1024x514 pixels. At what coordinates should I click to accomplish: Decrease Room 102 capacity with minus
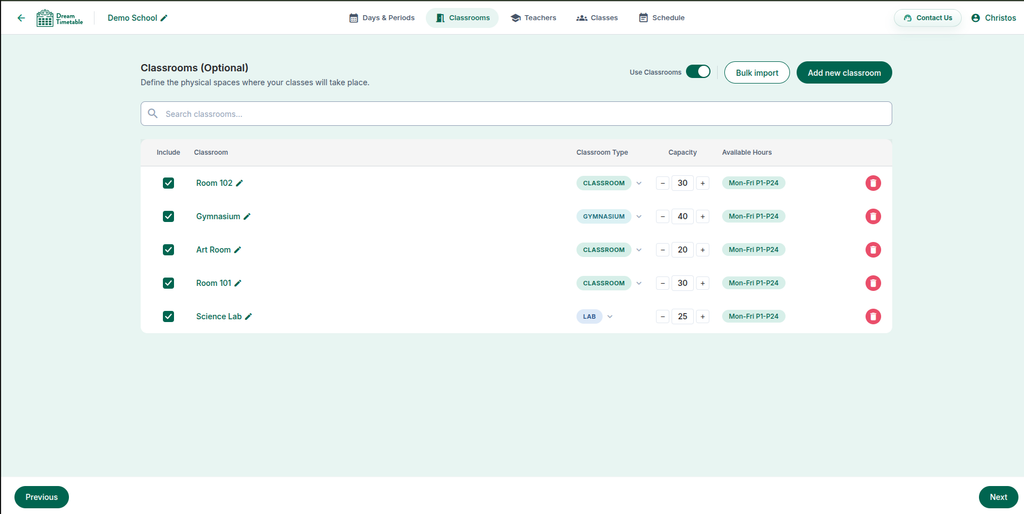(x=662, y=184)
